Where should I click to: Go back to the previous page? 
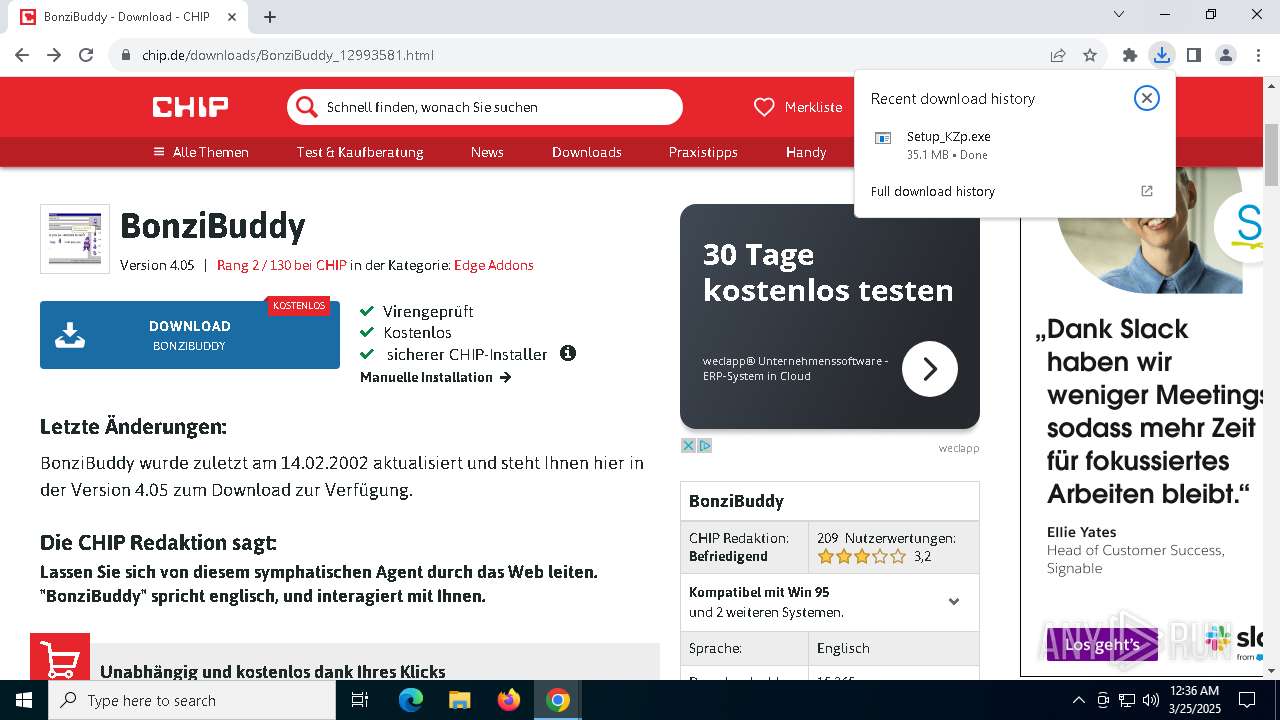(22, 55)
